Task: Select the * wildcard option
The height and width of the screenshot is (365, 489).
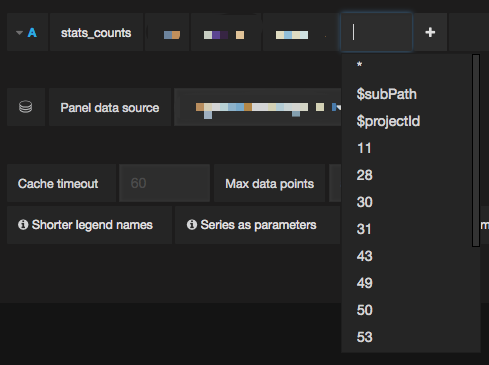Action: pos(359,65)
